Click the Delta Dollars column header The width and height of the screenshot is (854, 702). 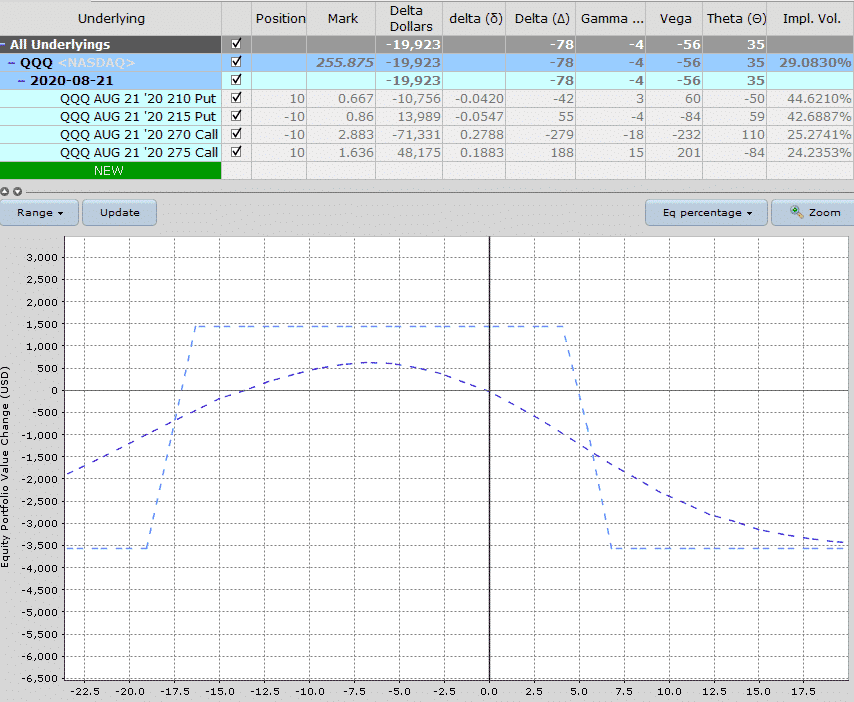point(410,19)
